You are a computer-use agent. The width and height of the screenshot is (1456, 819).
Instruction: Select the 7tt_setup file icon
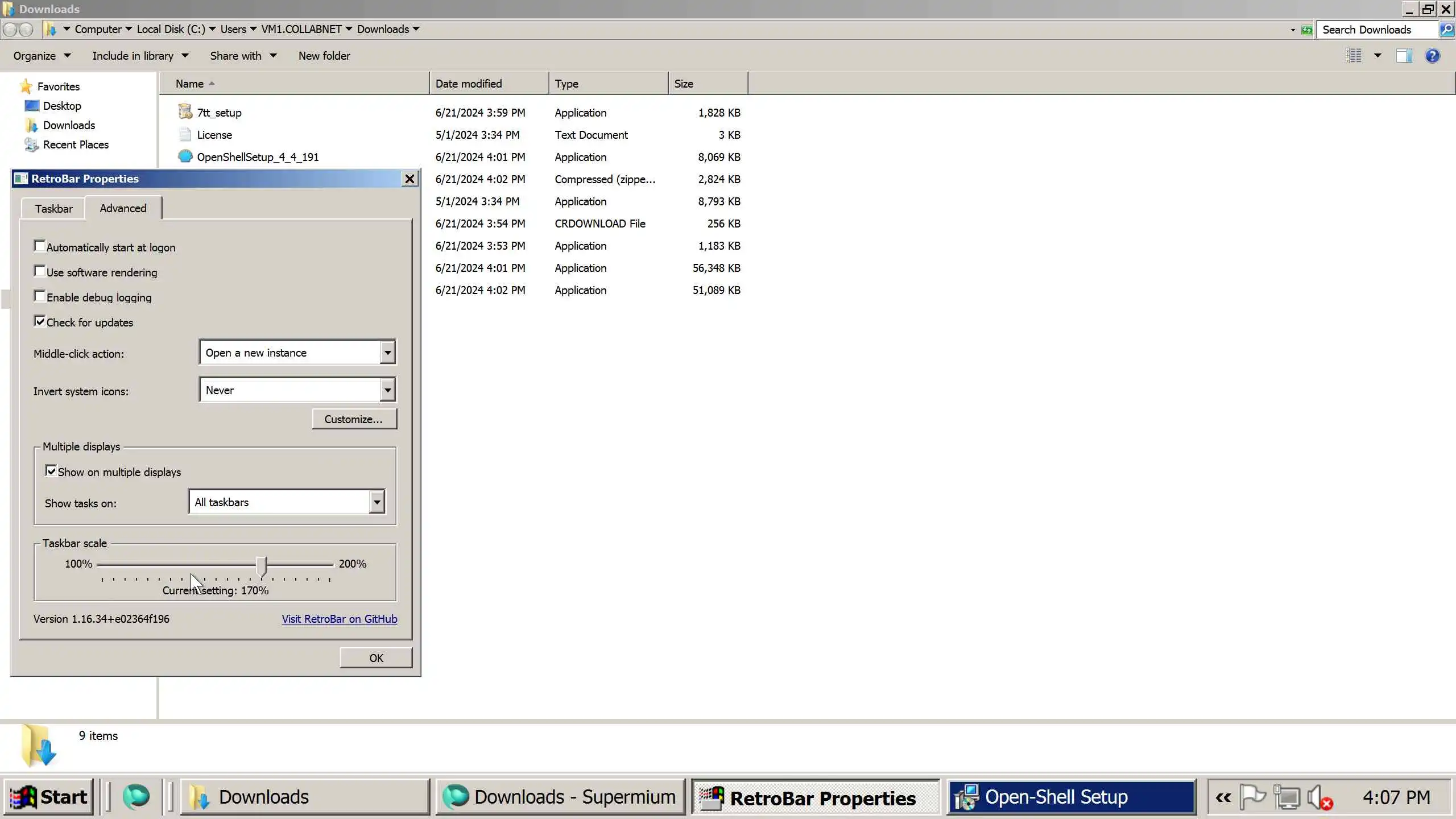[185, 112]
